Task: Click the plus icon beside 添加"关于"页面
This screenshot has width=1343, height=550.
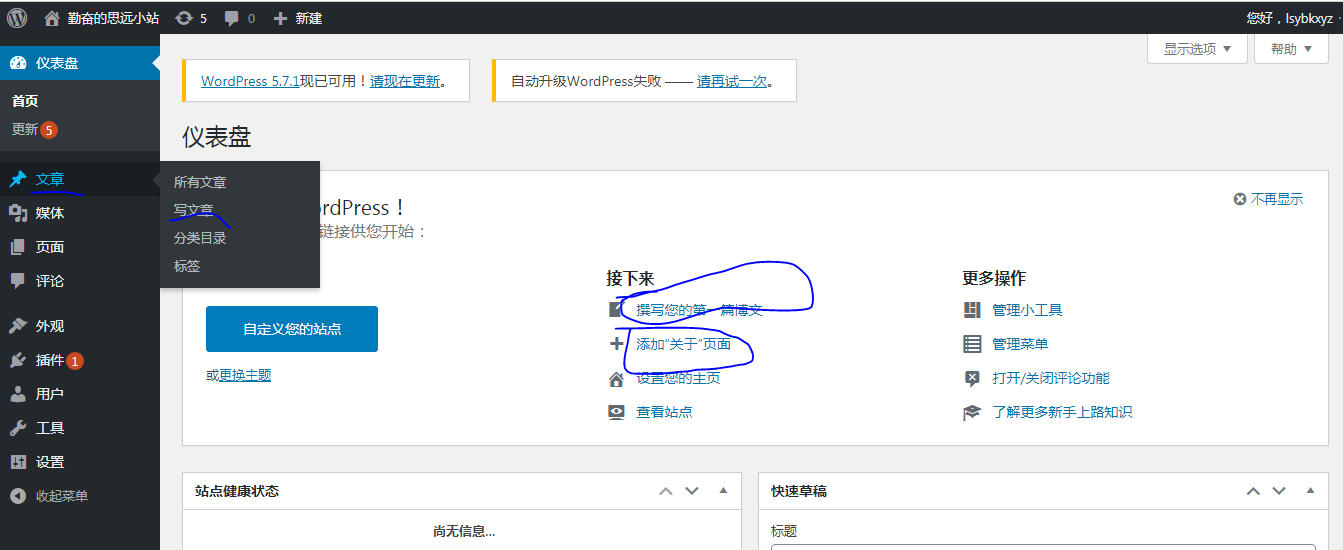Action: click(x=616, y=344)
